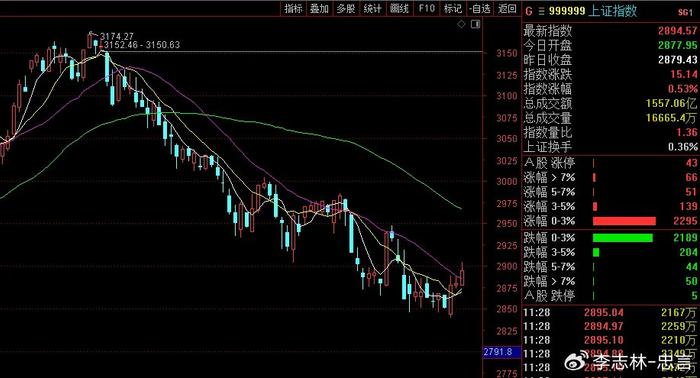Image resolution: width=700 pixels, height=378 pixels.
Task: Select the 画线 draw line tool
Action: (x=399, y=8)
